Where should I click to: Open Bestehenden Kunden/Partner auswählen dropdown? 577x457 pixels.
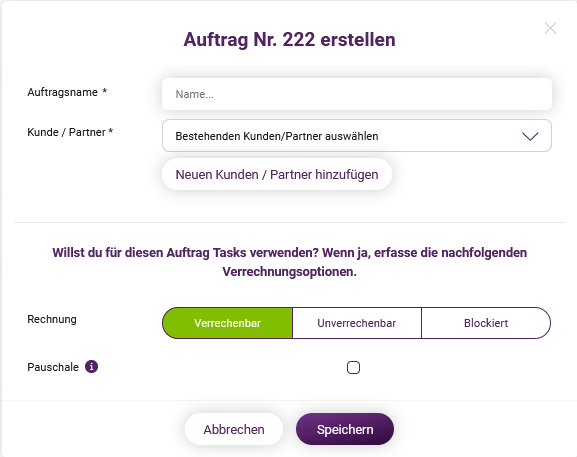357,135
